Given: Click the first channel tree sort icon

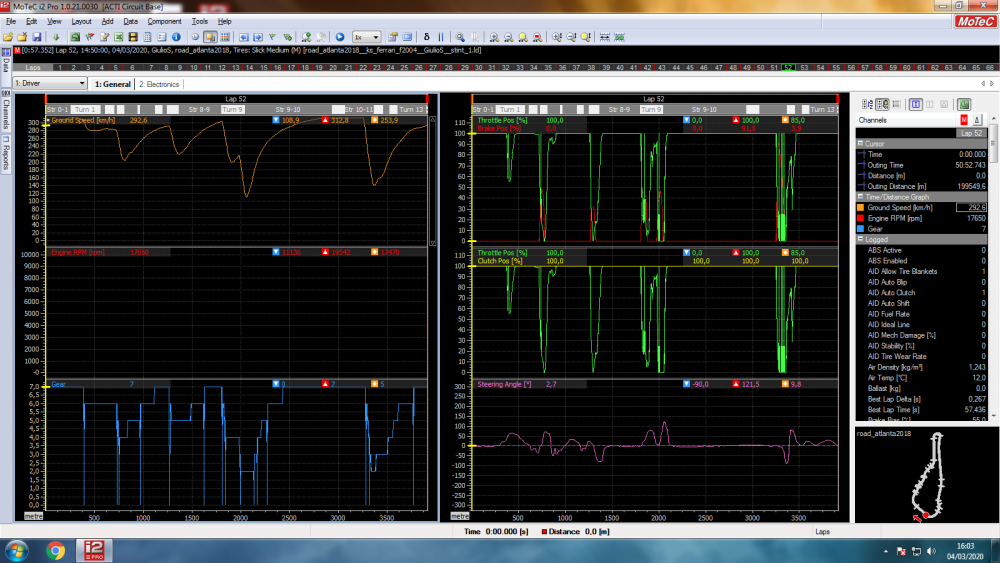Looking at the screenshot, I should tap(867, 104).
